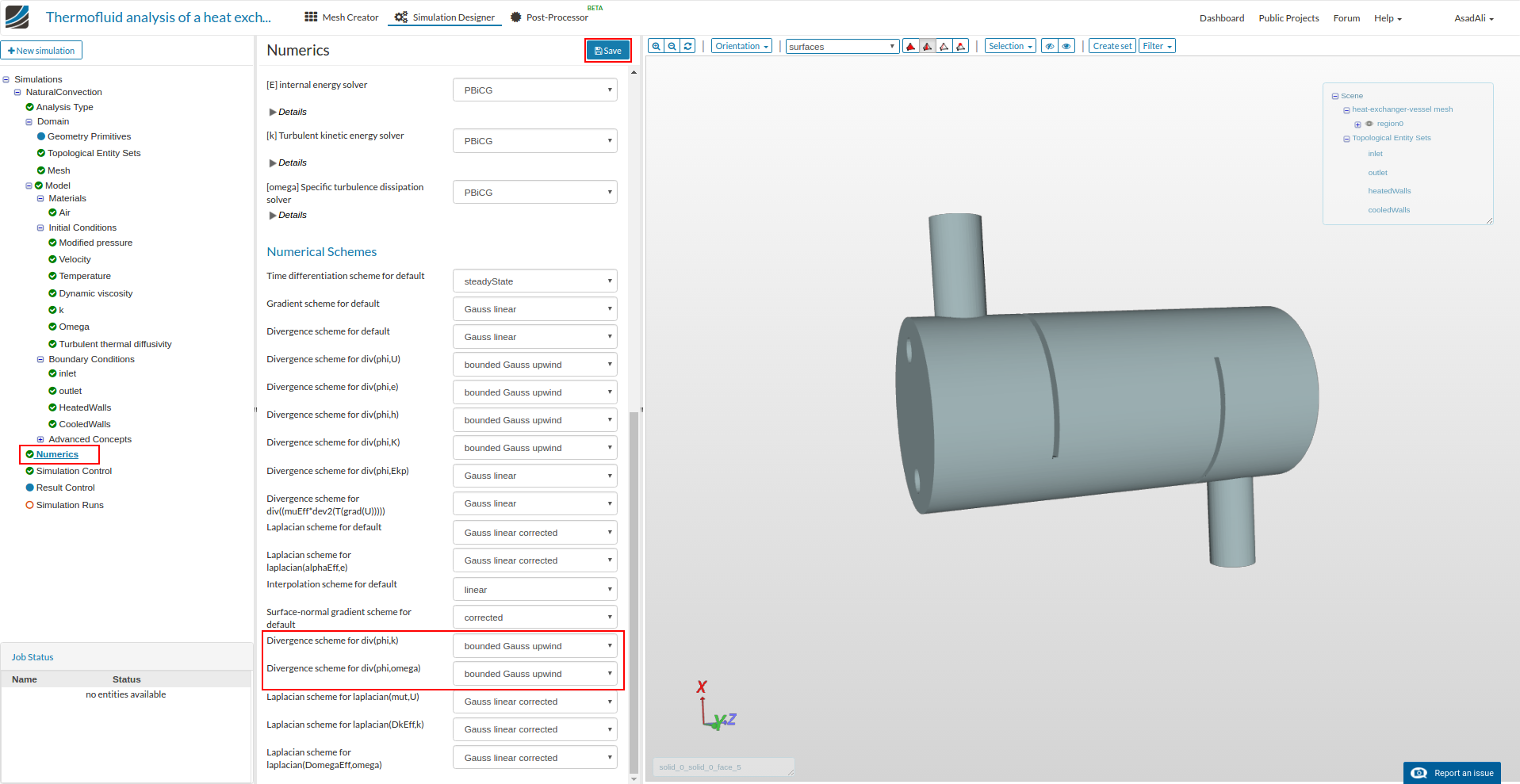
Task: Select the wireframe-only render mode icon
Action: point(944,47)
